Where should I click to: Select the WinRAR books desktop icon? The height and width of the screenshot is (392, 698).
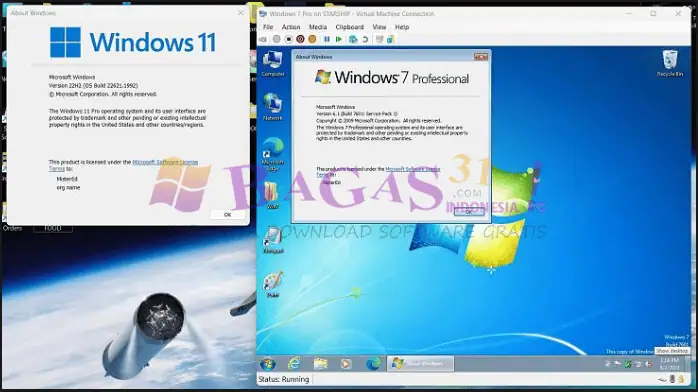272,196
